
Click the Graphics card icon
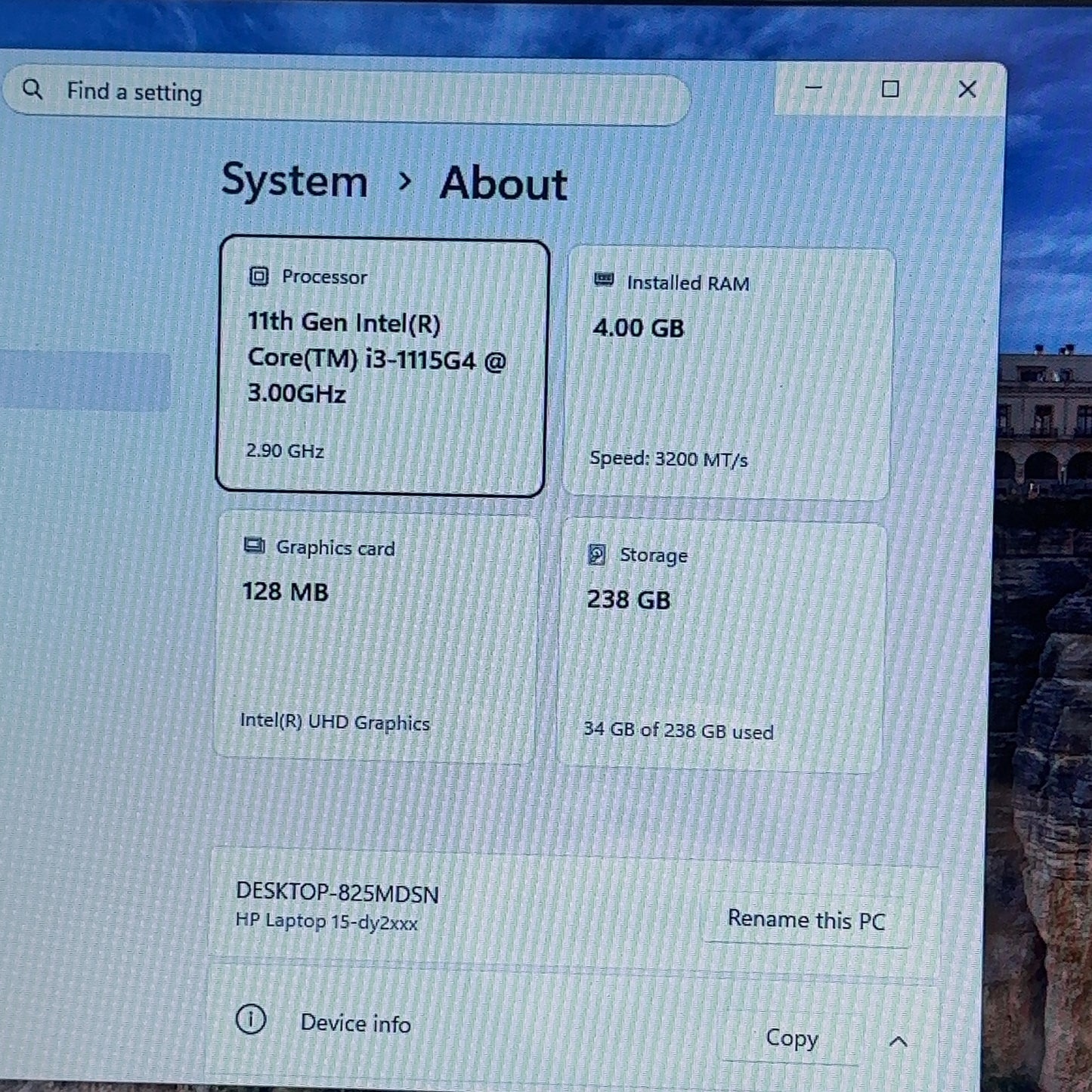254,546
